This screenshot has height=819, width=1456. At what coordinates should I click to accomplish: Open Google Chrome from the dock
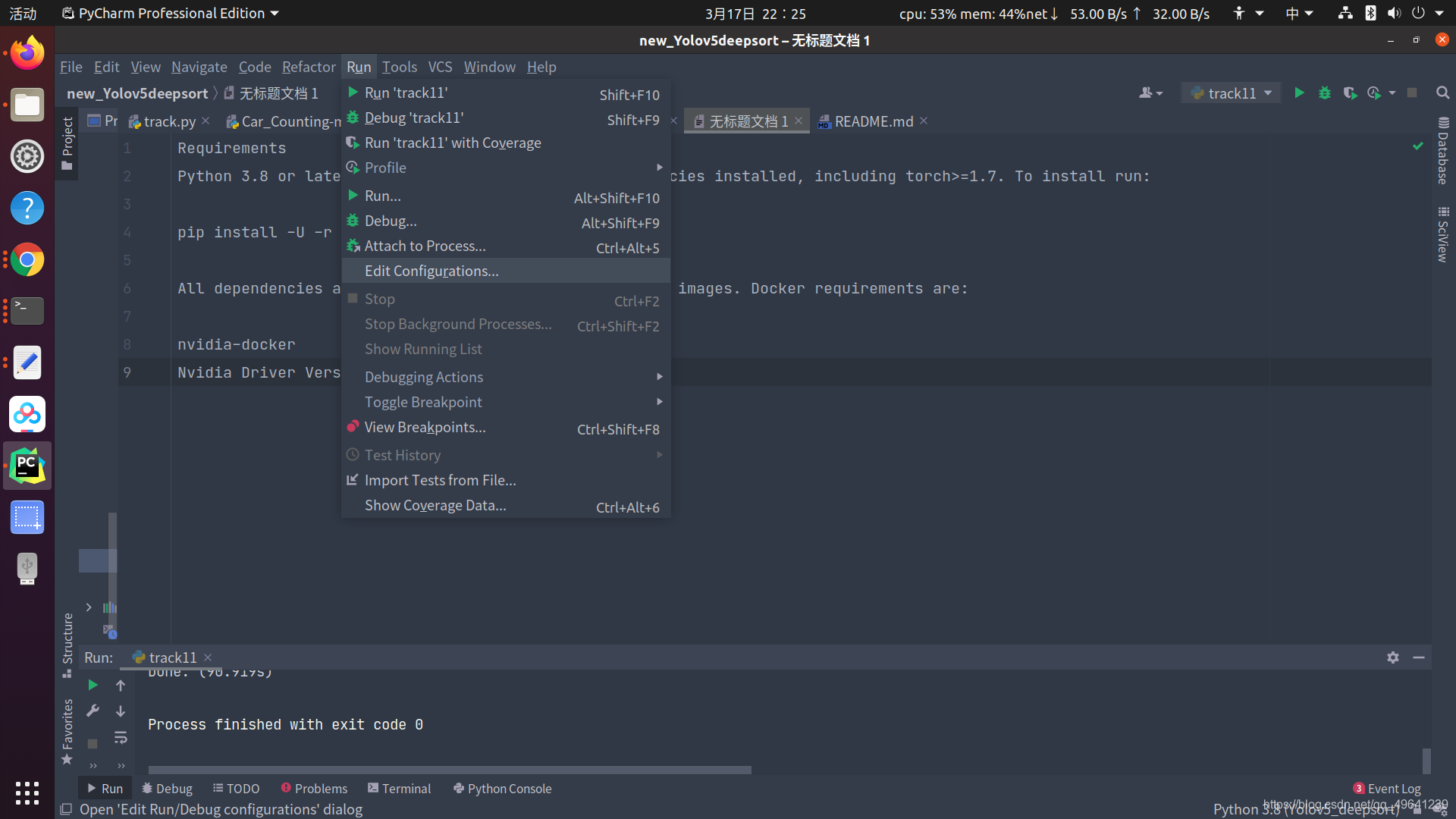pyautogui.click(x=27, y=259)
